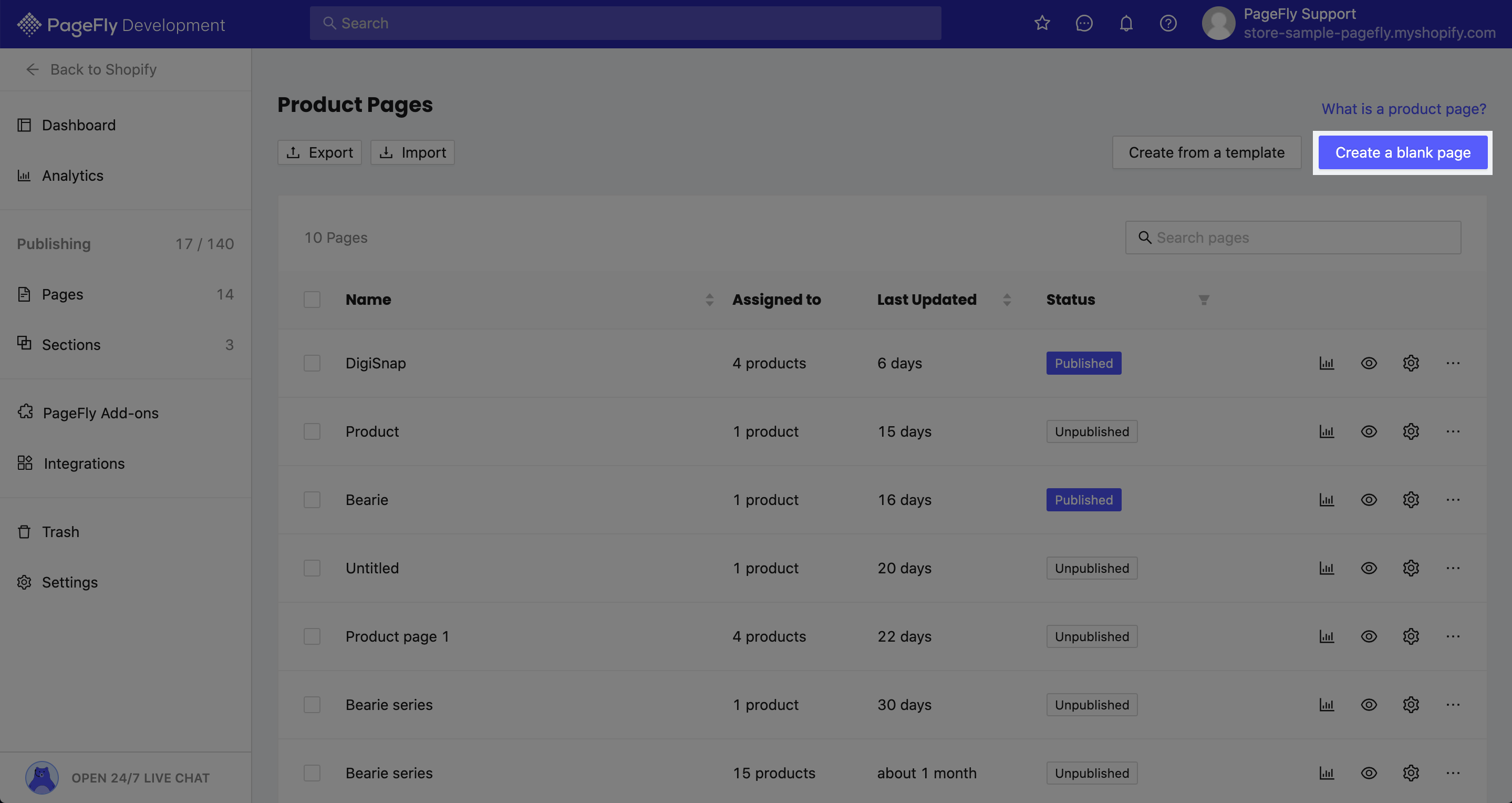Viewport: 1512px width, 803px height.
Task: View analytics chart icon for Bearie row
Action: [x=1327, y=500]
